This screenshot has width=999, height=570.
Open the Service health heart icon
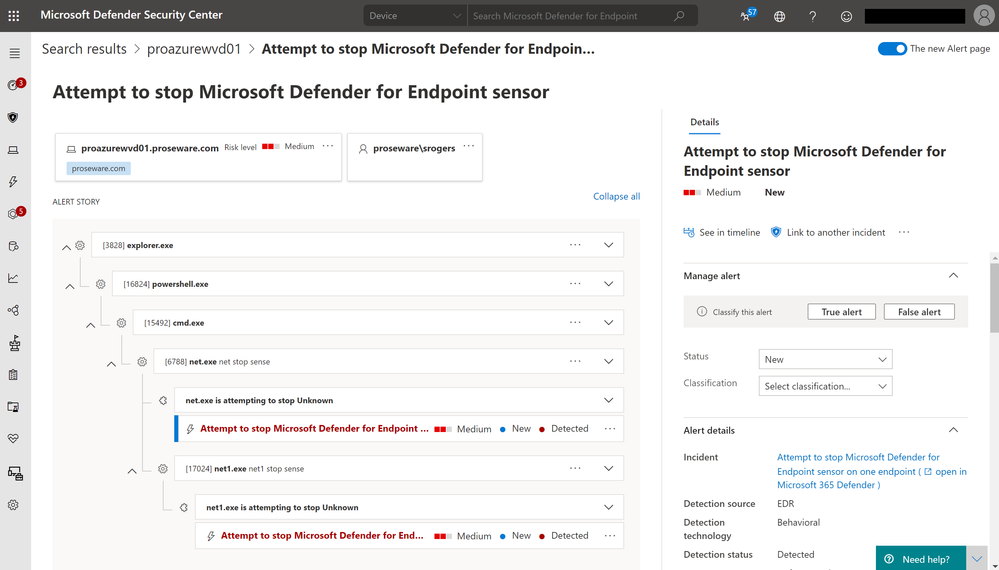click(x=13, y=438)
